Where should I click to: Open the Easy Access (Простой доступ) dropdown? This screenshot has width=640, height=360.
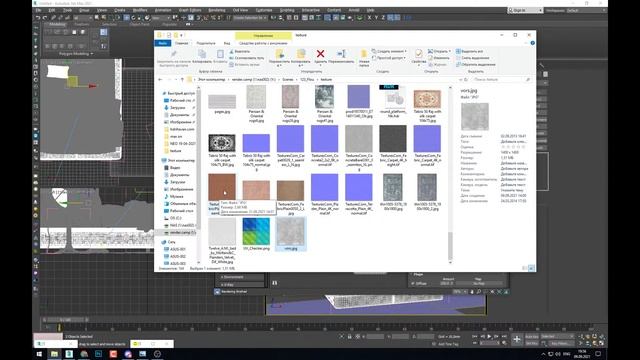(x=389, y=58)
